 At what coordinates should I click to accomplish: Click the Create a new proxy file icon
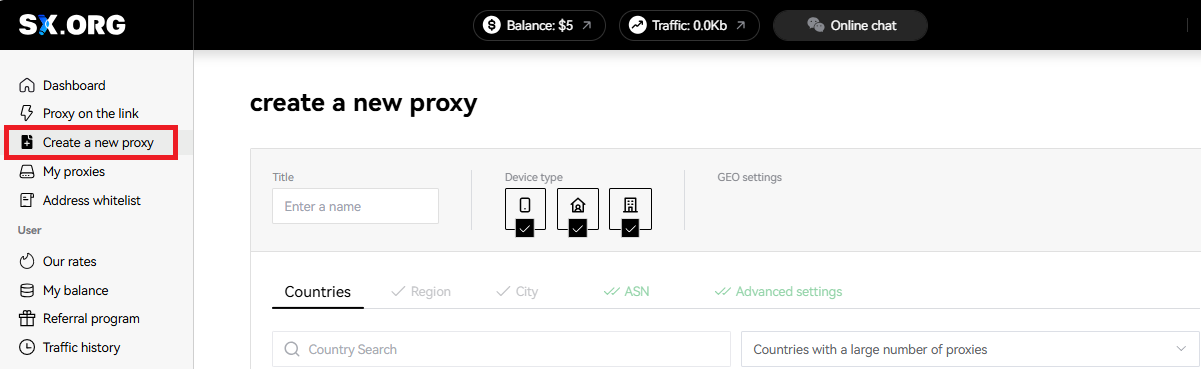(x=27, y=143)
